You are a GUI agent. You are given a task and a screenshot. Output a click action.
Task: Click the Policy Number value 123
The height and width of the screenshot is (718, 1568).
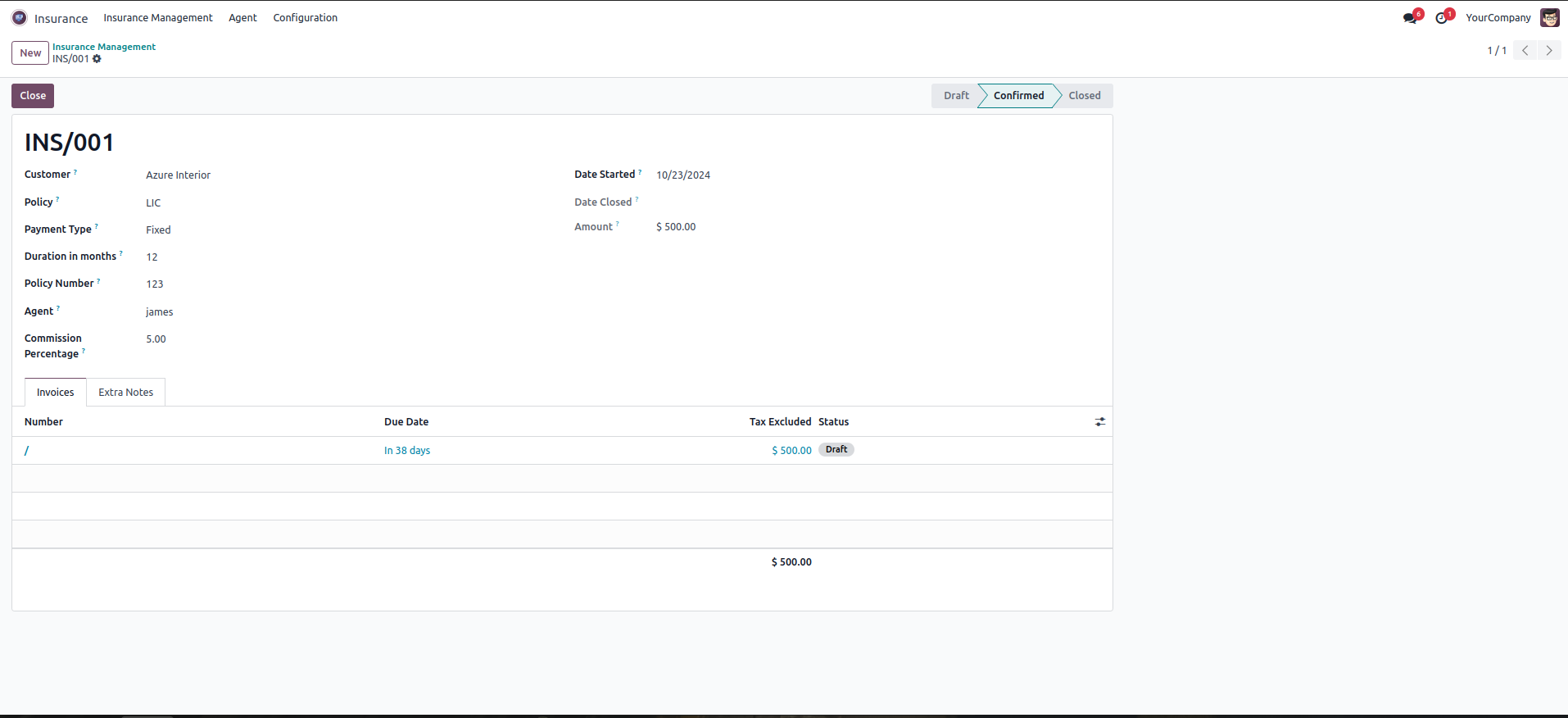coord(155,284)
